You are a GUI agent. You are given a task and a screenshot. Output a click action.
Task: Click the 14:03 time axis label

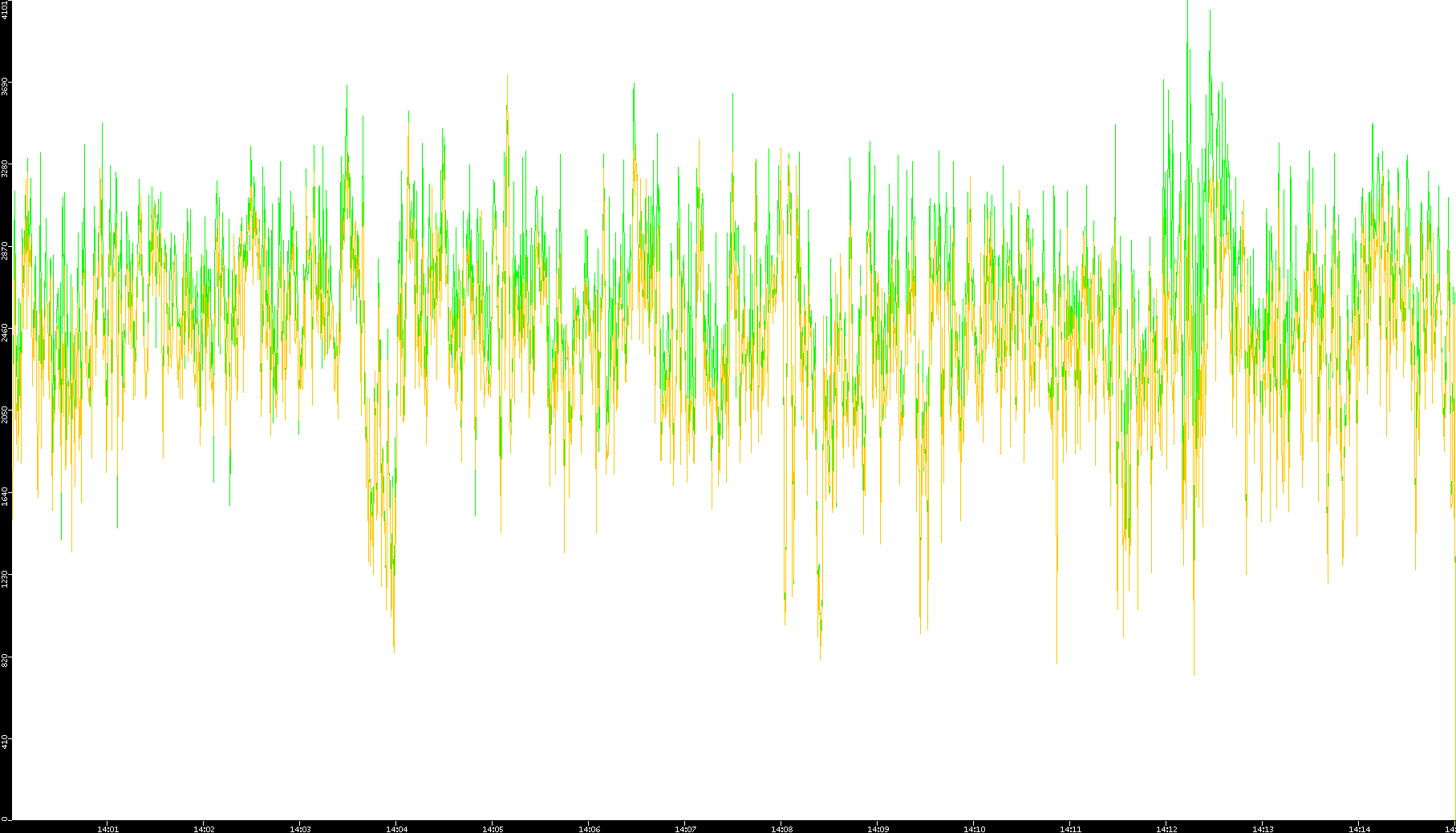point(300,829)
